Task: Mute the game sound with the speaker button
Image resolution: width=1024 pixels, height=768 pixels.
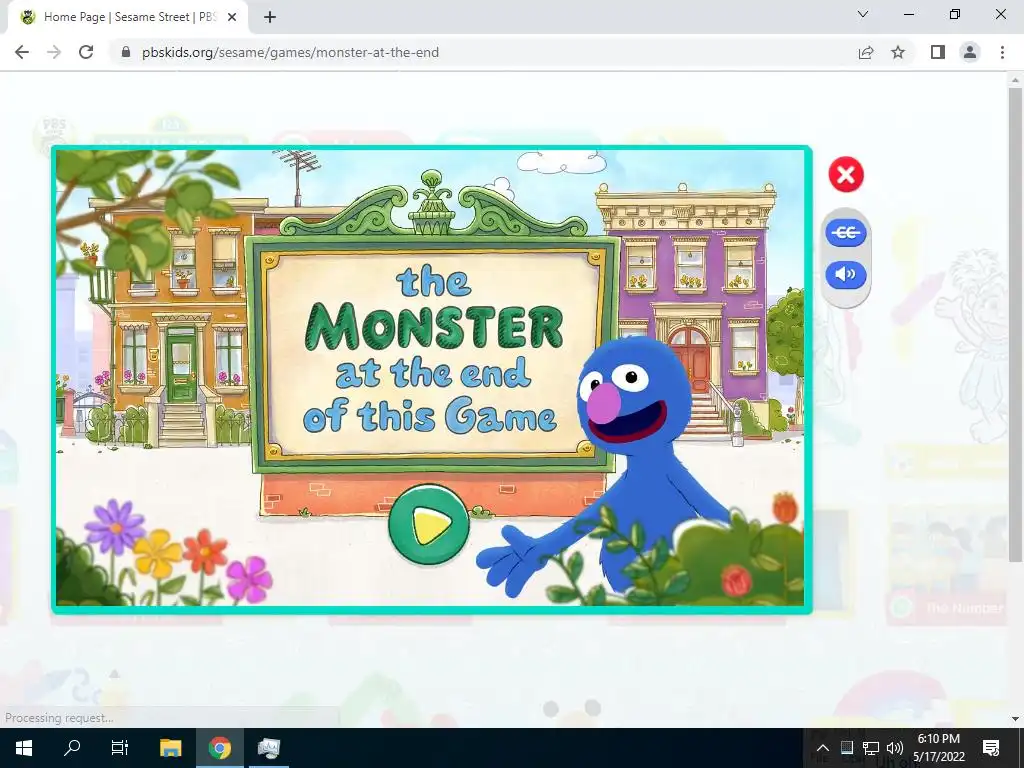Action: [x=846, y=274]
